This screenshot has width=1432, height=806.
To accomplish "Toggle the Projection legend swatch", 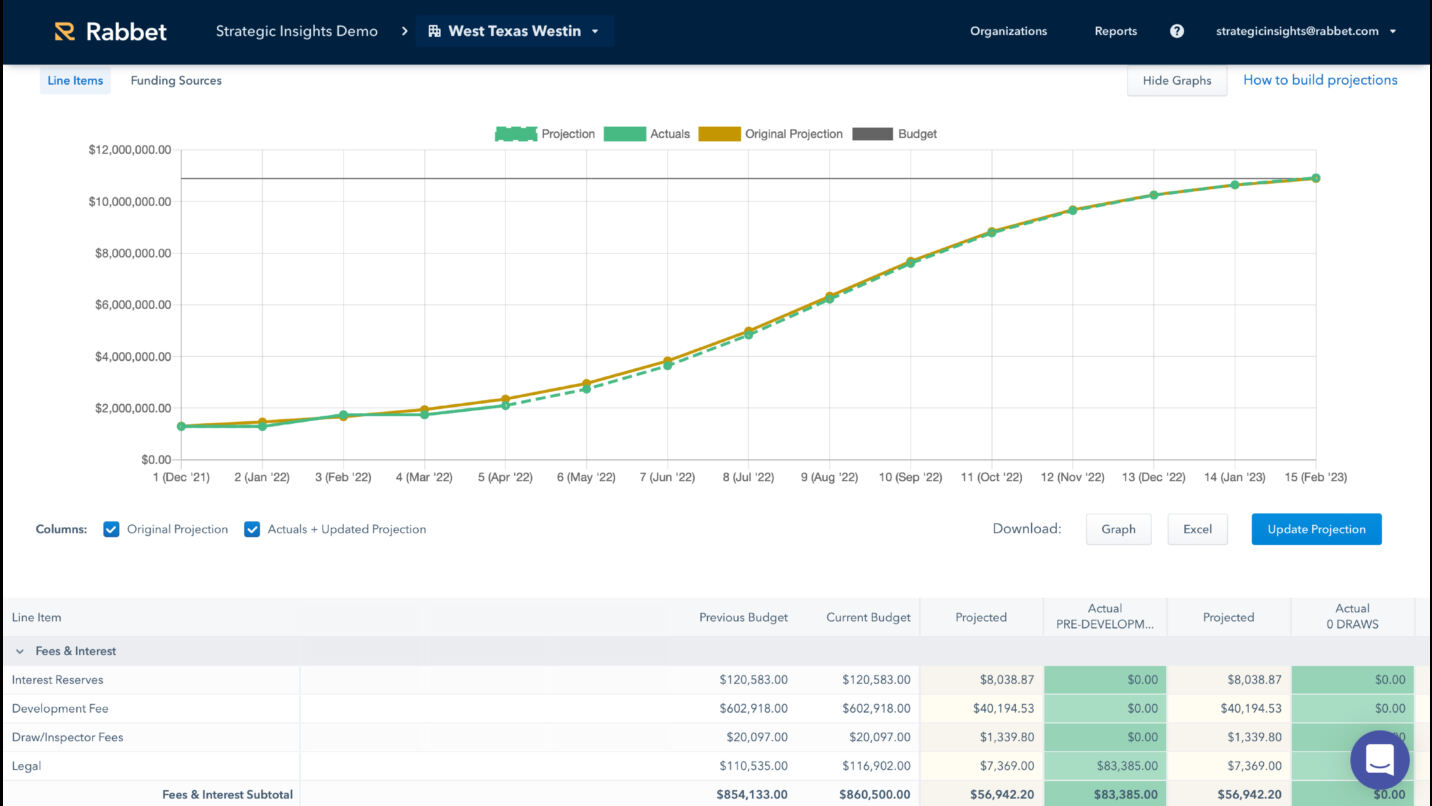I will [516, 134].
